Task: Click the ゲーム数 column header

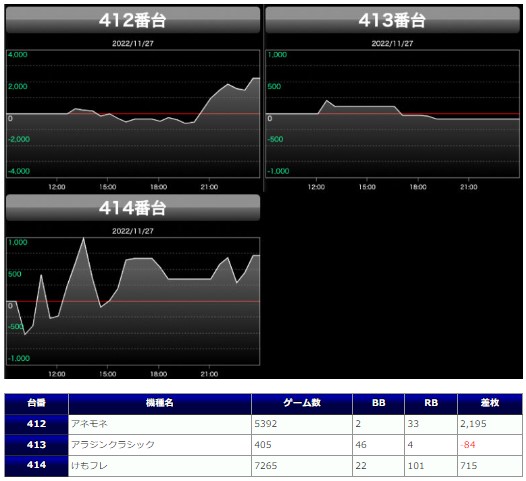Action: (x=302, y=404)
